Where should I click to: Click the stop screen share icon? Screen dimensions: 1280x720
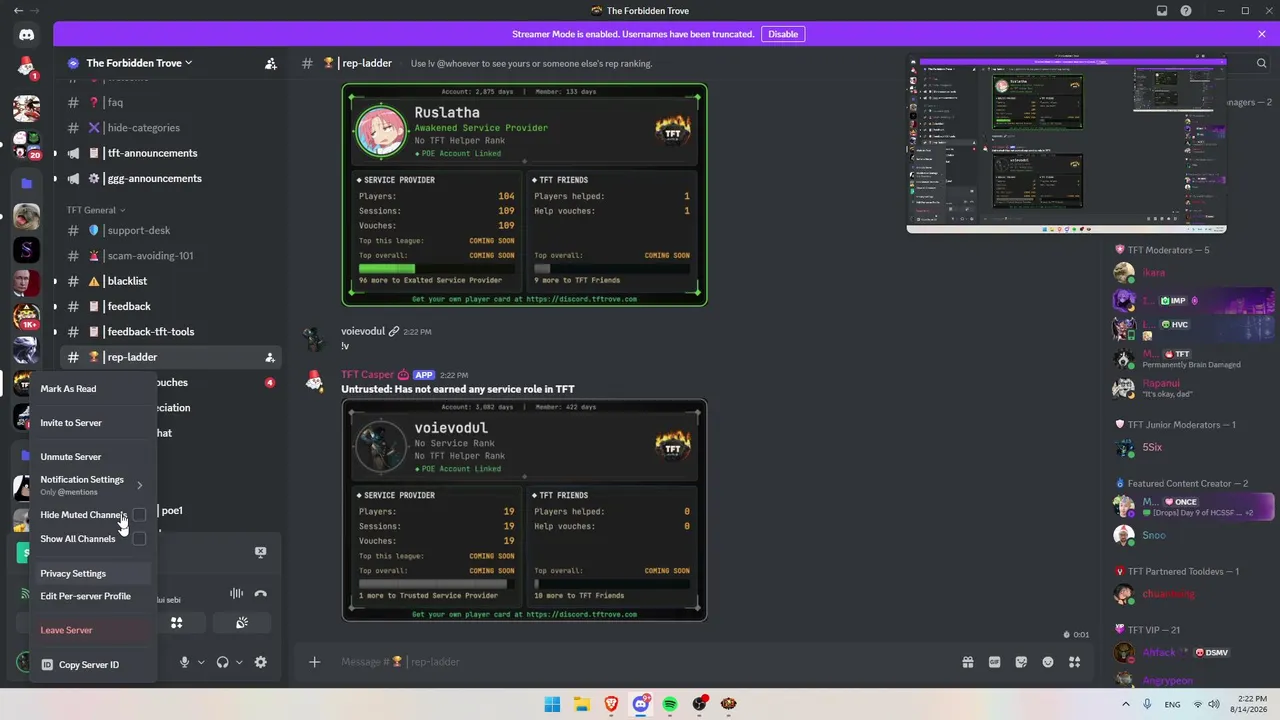[261, 552]
